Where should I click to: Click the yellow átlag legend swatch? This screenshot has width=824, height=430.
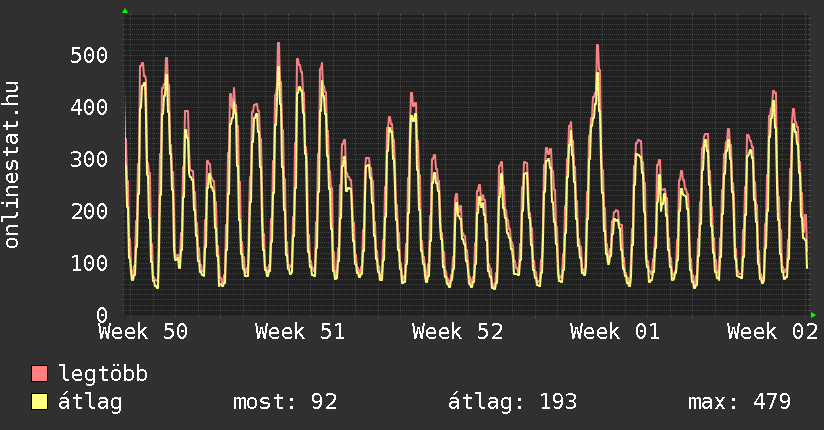point(40,402)
